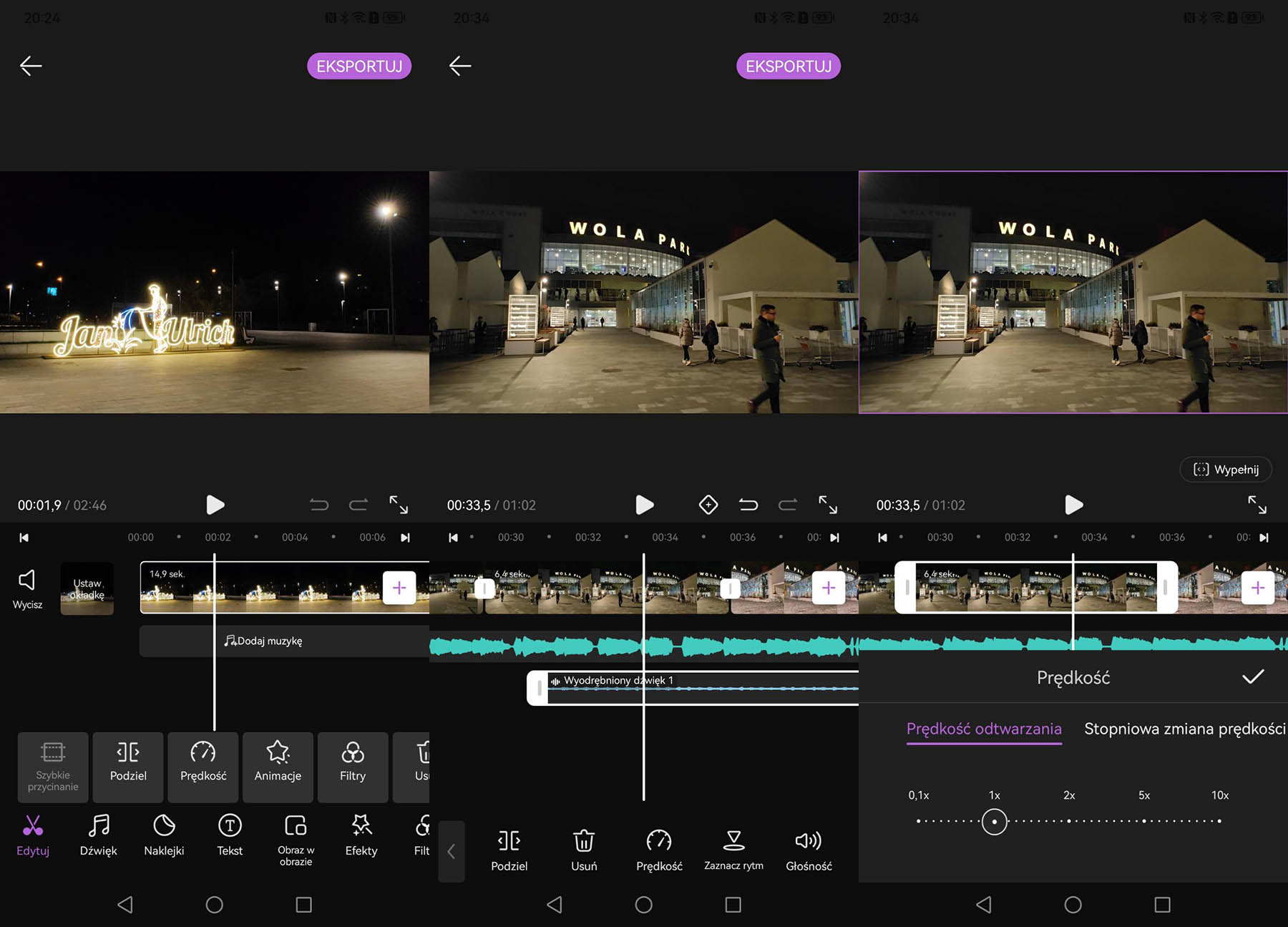This screenshot has width=1288, height=927.
Task: Open Prędkość in the middle screen toolbar
Action: [659, 850]
